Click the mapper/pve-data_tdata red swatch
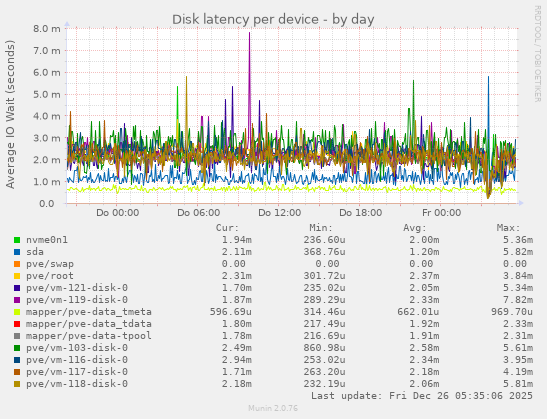Viewport: 547px width, 419px height. (x=17, y=324)
